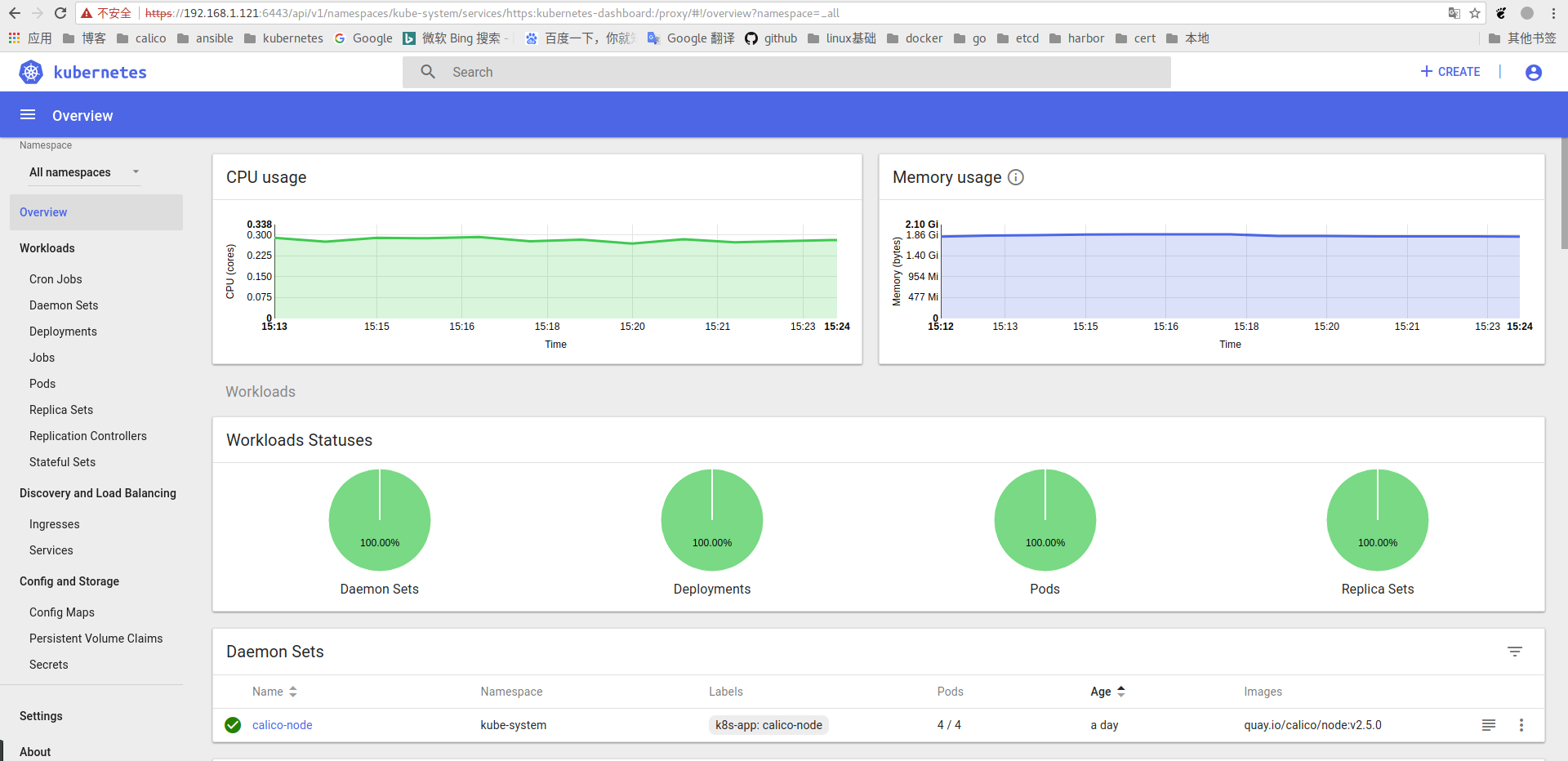Open Pods in sidebar
The width and height of the screenshot is (1568, 761).
tap(42, 384)
